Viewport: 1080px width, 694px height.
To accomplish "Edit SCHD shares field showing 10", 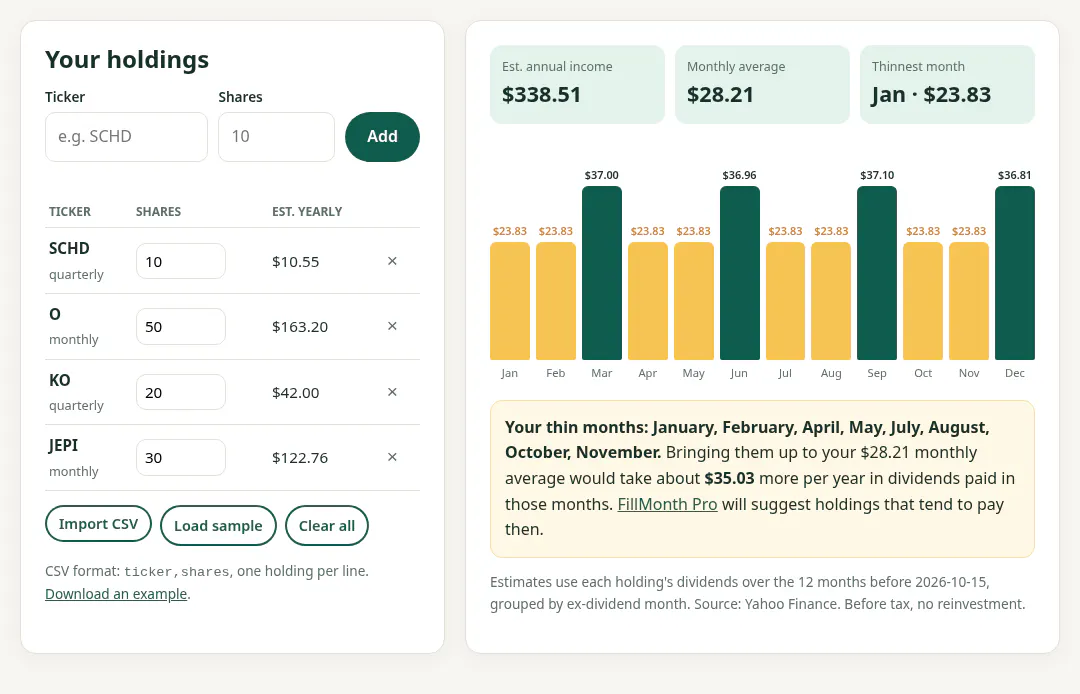I will point(180,261).
